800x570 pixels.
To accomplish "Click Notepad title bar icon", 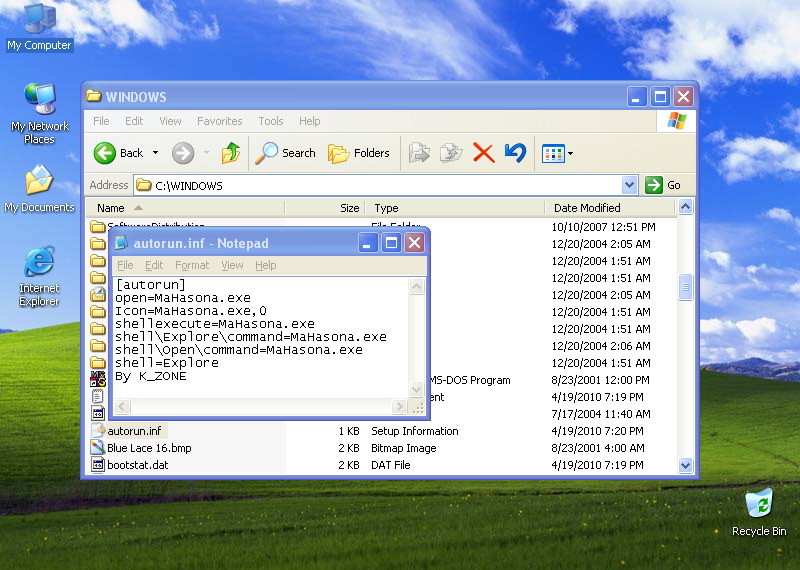I will (x=121, y=243).
